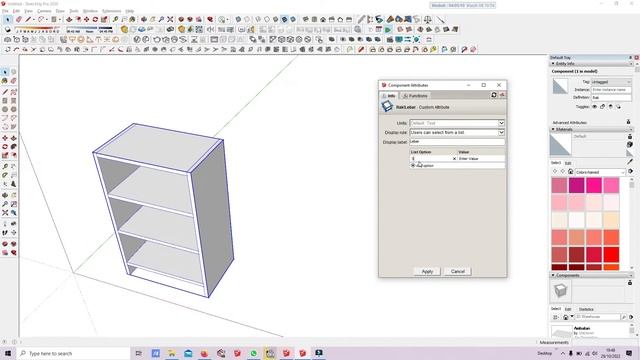Click the create material icon in Materials panel
This screenshot has width=640, height=360.
click(x=630, y=144)
